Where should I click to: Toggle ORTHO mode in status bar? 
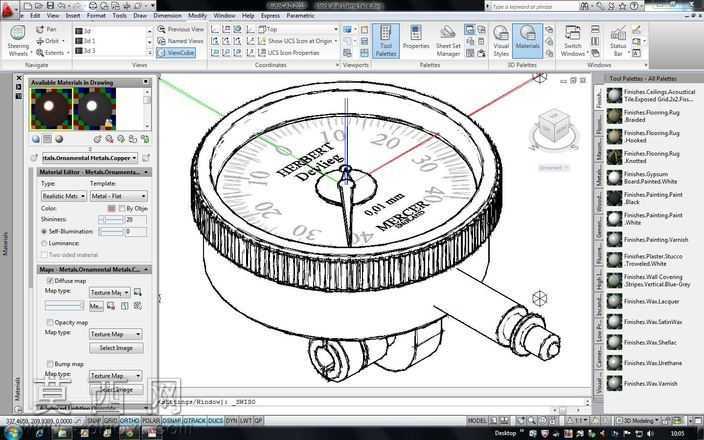pos(129,421)
